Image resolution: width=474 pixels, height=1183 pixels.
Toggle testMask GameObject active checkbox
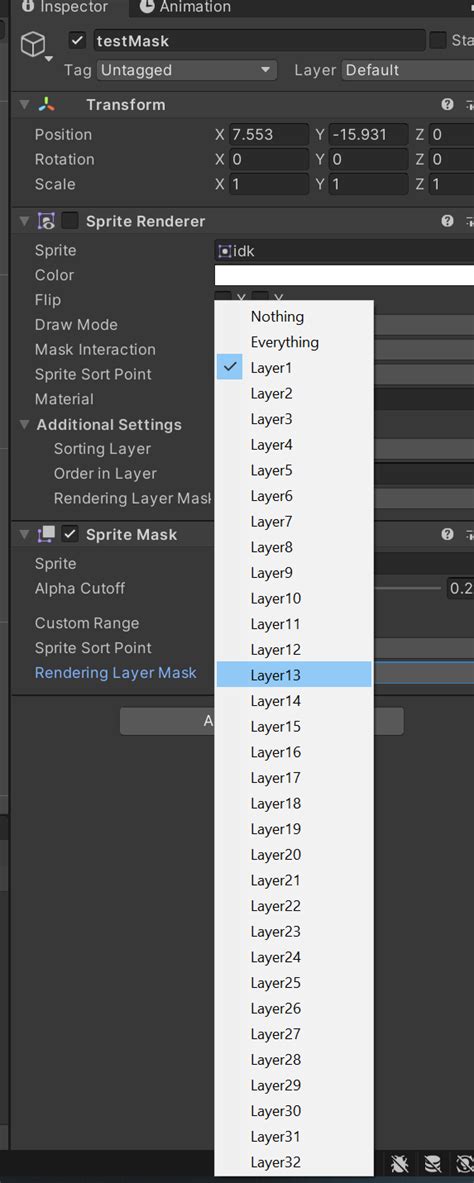click(x=77, y=40)
